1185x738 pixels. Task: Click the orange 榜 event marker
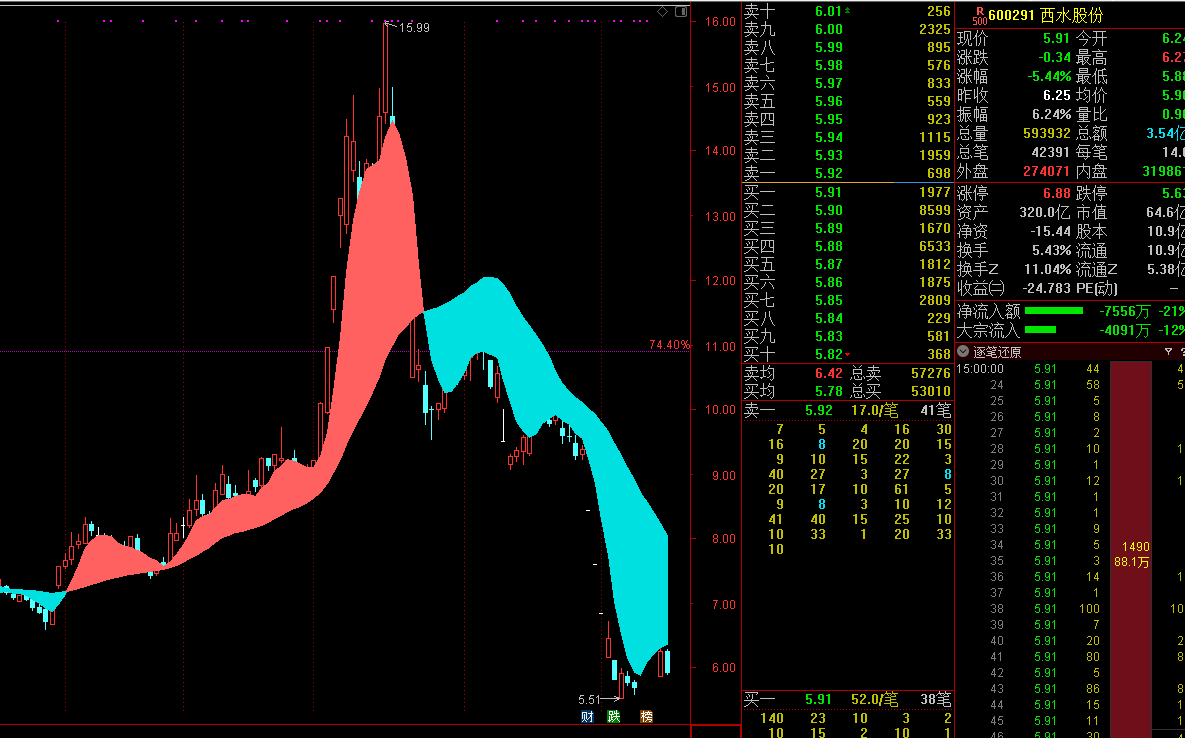tap(646, 716)
